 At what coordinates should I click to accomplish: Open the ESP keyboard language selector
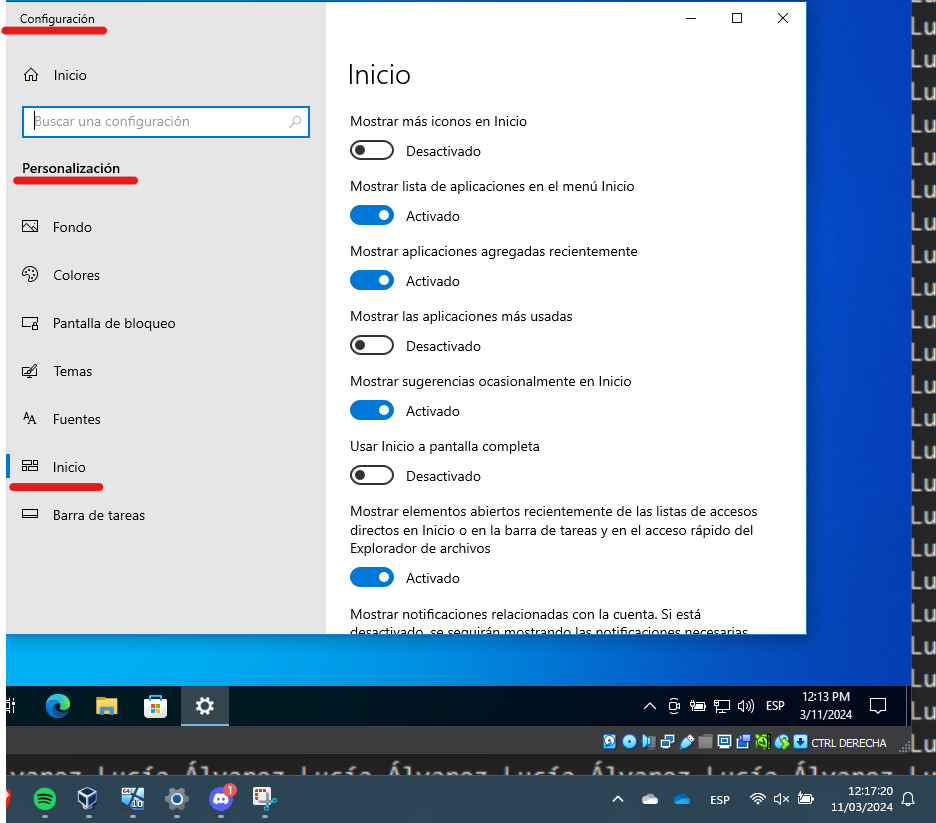775,706
